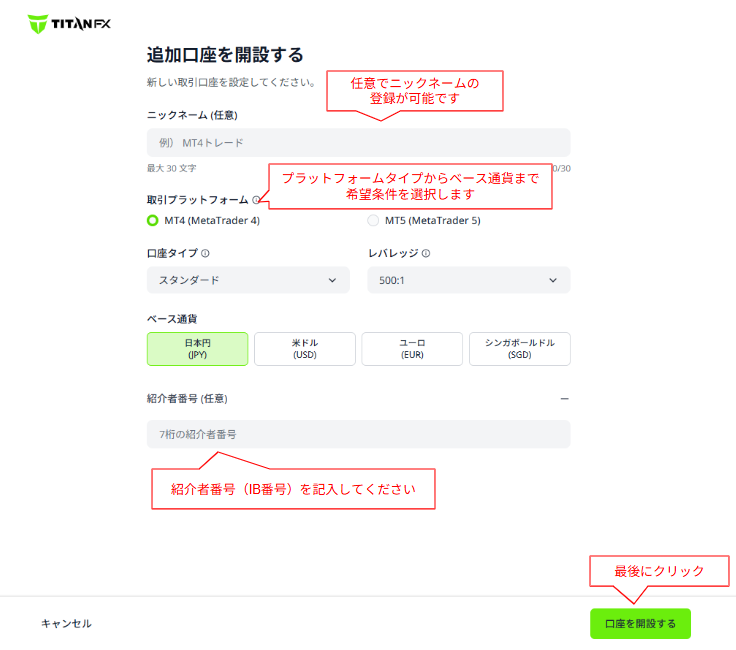Choose 米ドル (USD) as base currency

click(305, 349)
